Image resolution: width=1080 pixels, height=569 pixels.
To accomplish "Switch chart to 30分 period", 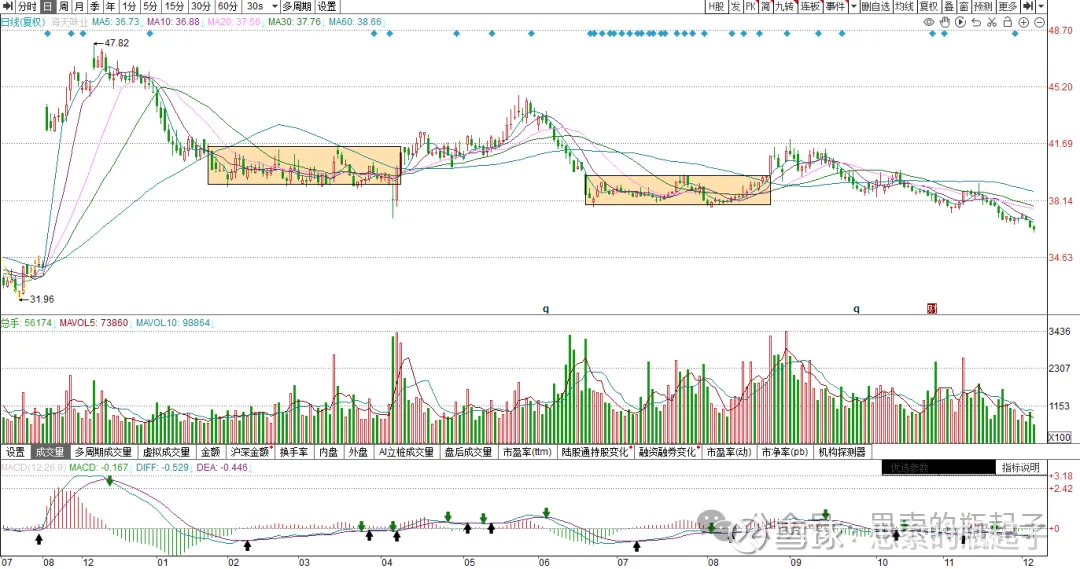I will [x=200, y=6].
